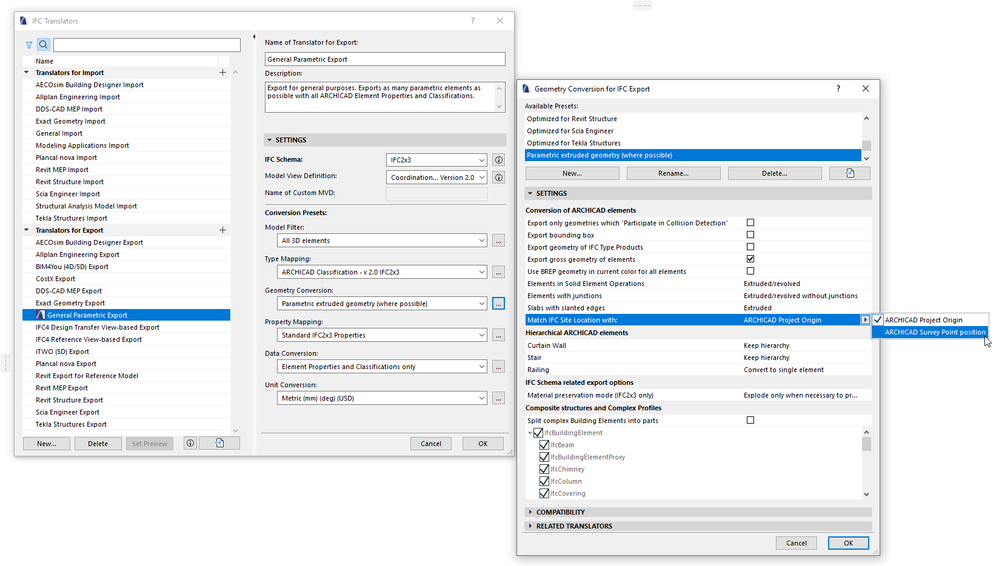Select Revit MEP Export translator
Screen dimensions: 999x566
point(126,388)
